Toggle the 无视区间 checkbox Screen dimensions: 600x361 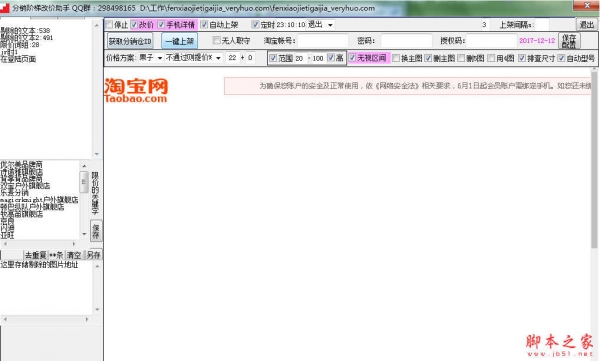[352, 58]
